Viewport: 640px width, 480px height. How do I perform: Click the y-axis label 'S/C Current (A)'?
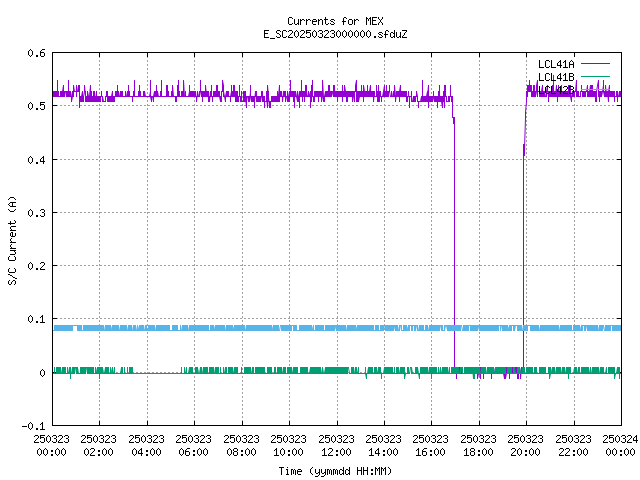(13, 240)
